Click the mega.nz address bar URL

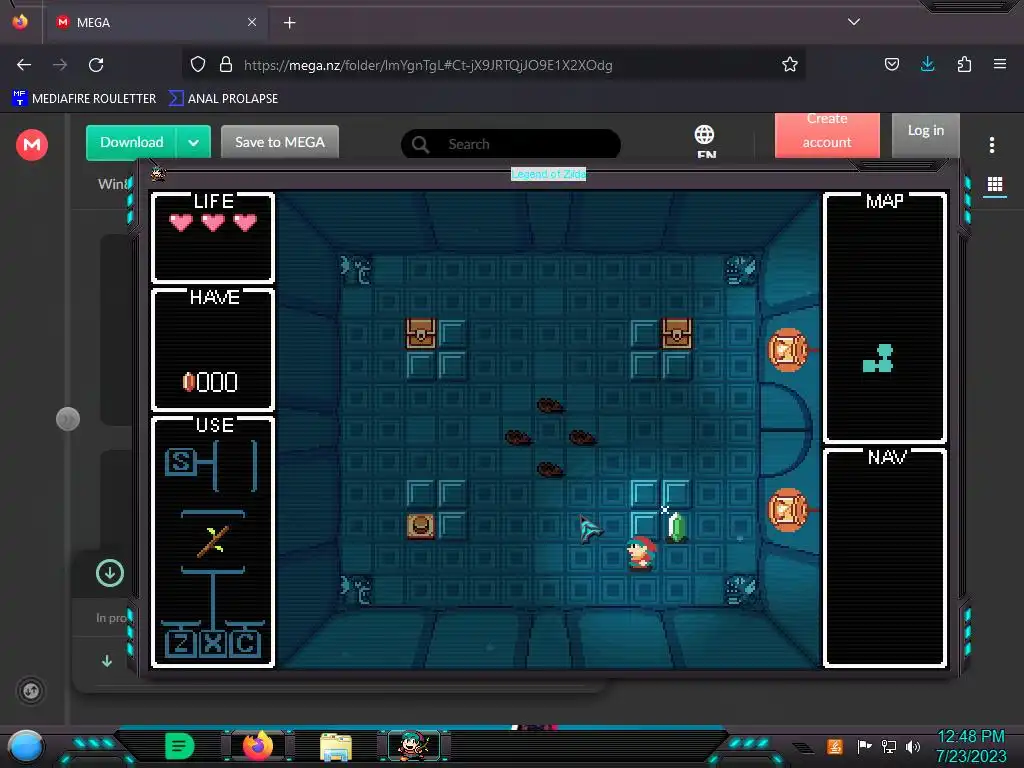pos(428,65)
